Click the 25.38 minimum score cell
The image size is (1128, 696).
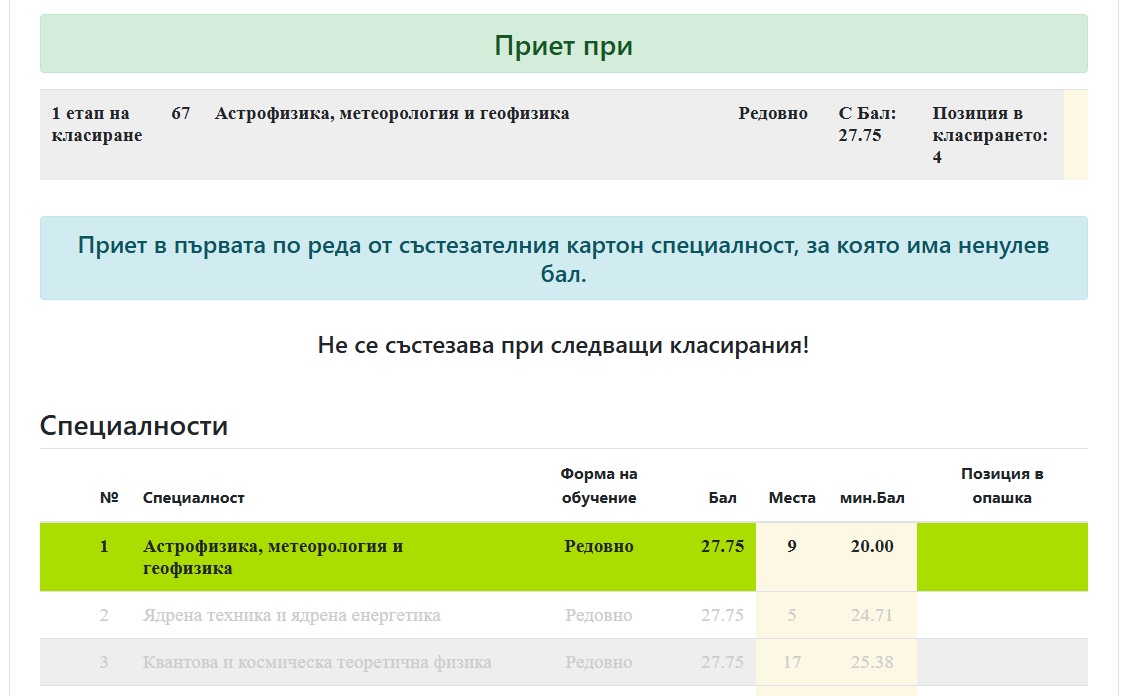pos(871,662)
